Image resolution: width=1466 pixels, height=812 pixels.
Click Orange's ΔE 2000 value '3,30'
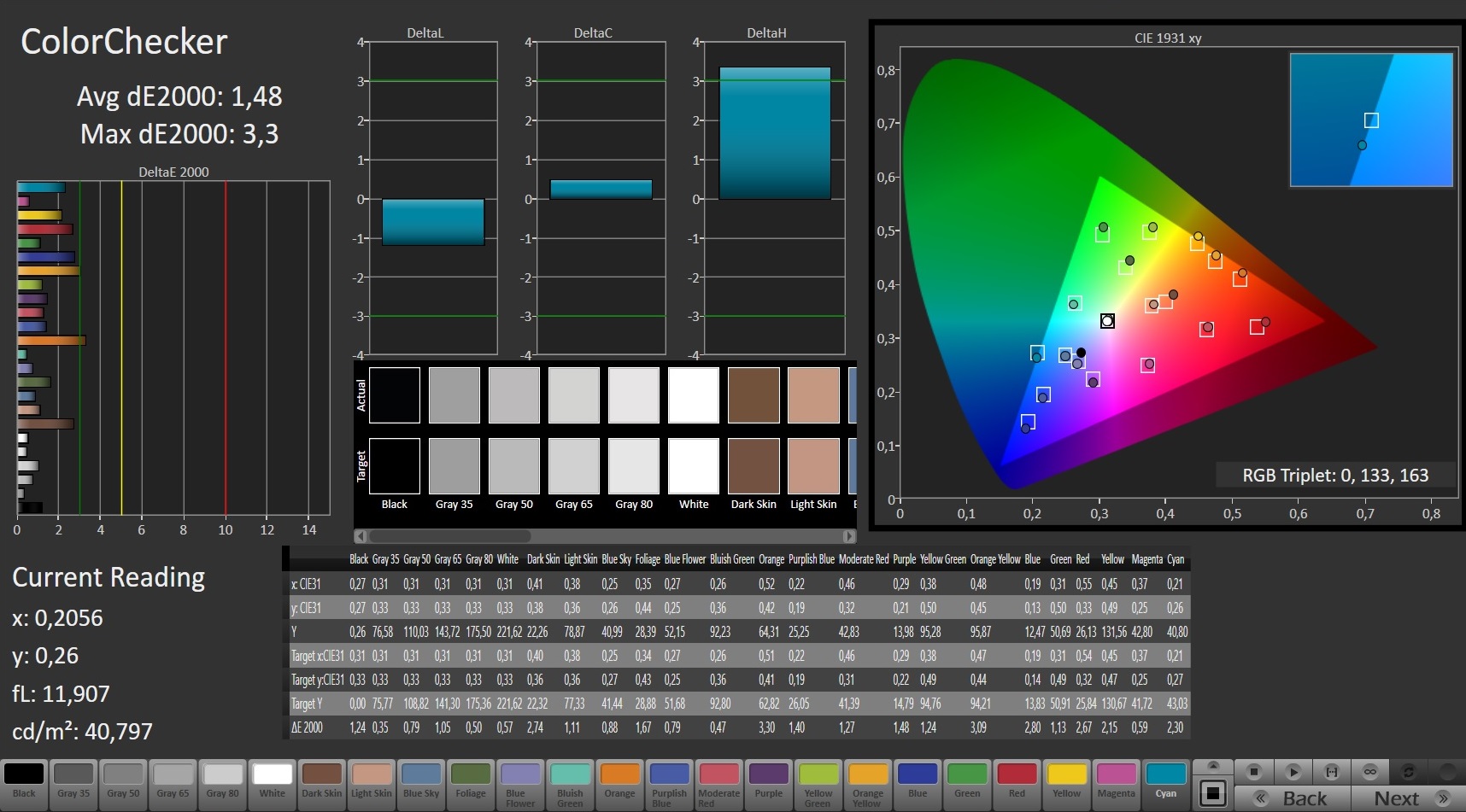pyautogui.click(x=767, y=727)
